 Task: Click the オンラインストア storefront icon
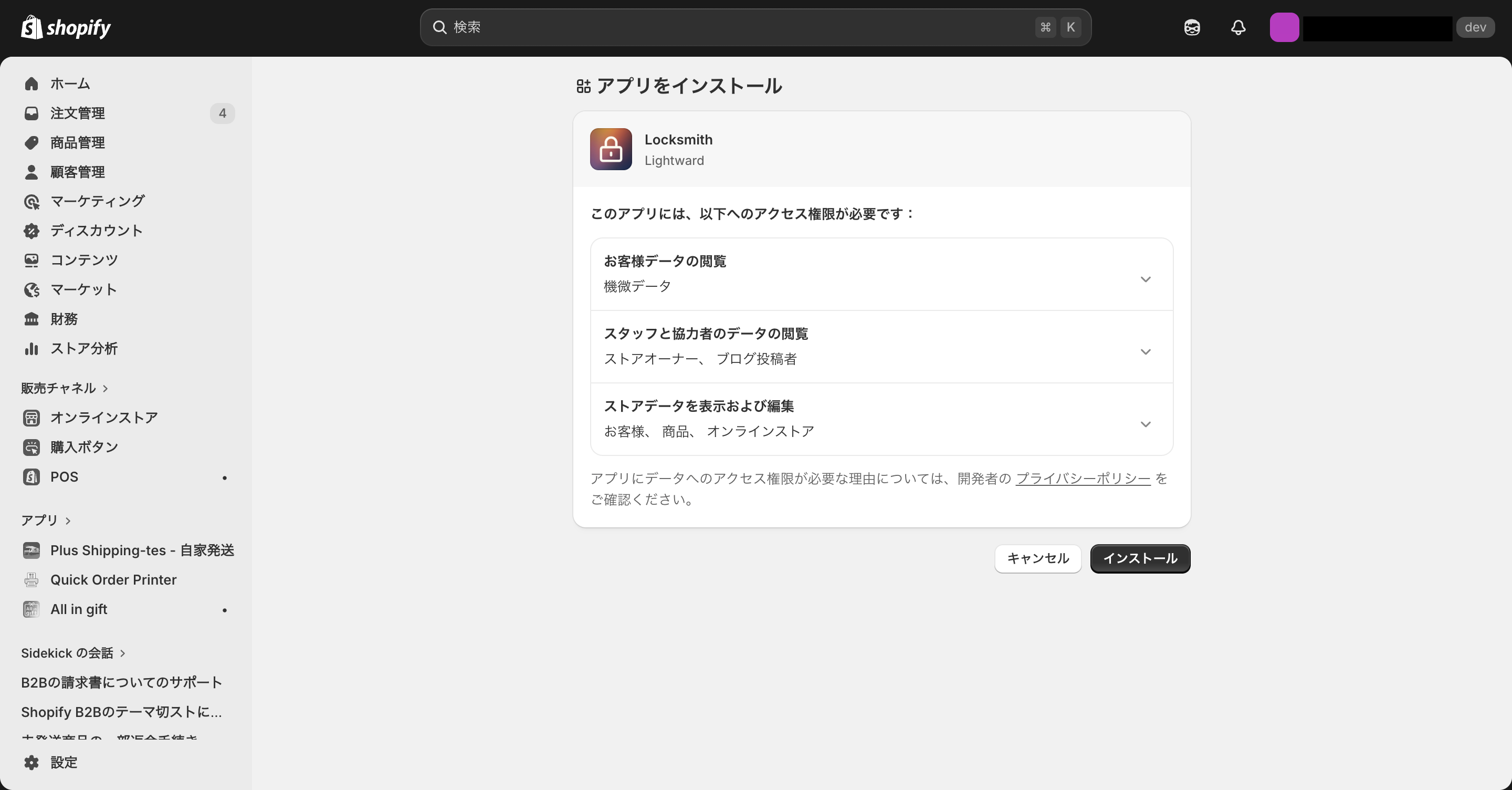(x=31, y=418)
